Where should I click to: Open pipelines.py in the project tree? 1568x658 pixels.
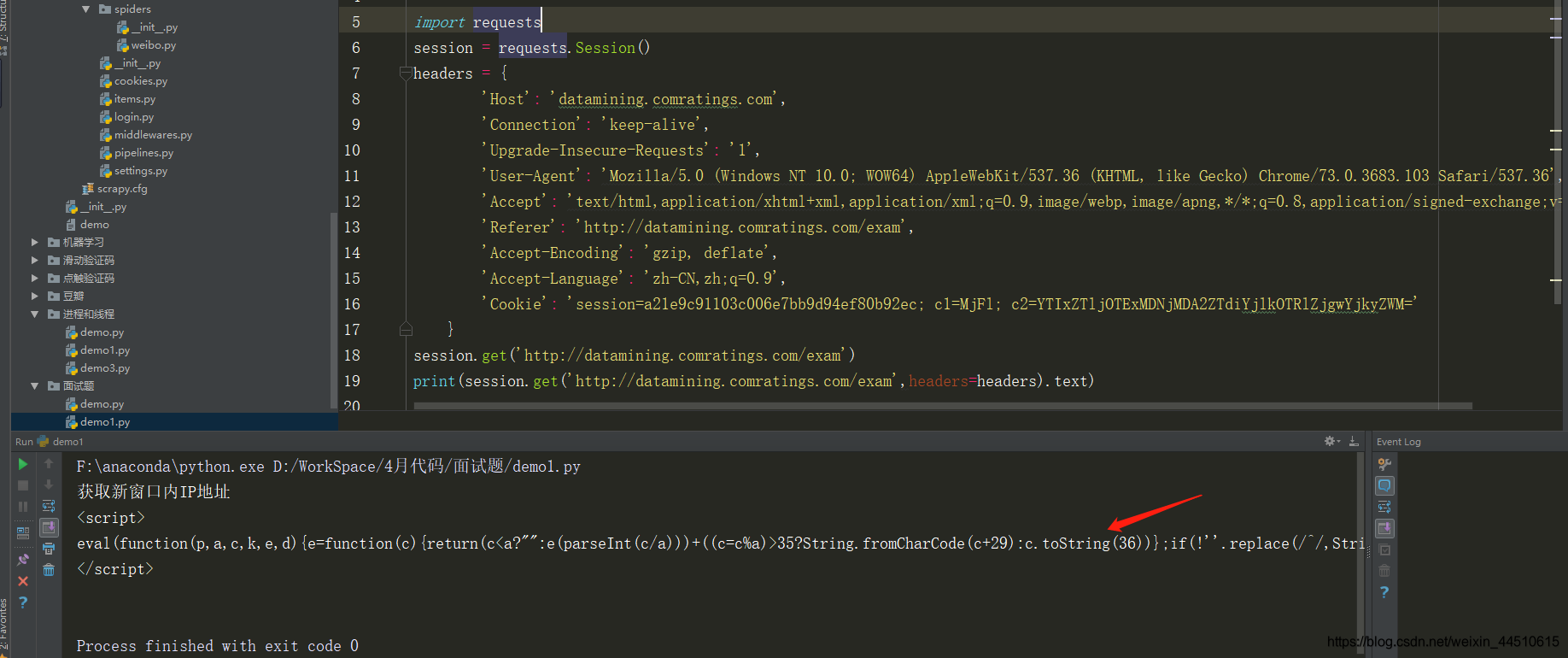click(143, 153)
